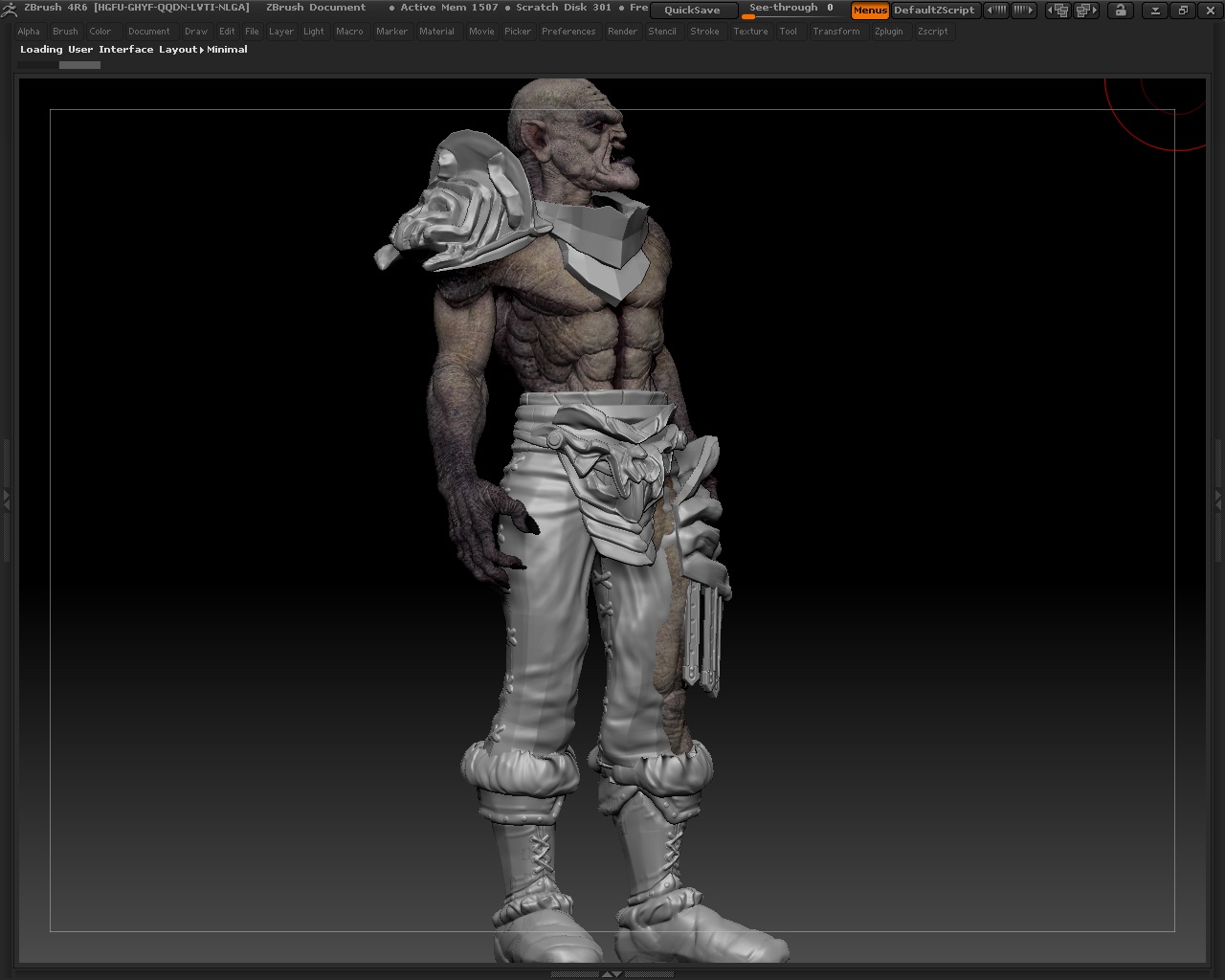Open the Movie menu

point(481,32)
